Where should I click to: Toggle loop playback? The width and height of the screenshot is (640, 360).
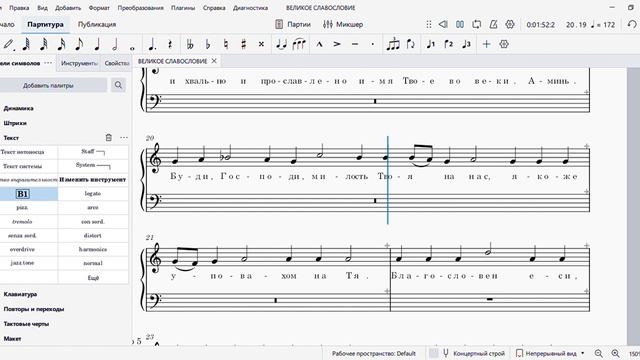click(477, 24)
